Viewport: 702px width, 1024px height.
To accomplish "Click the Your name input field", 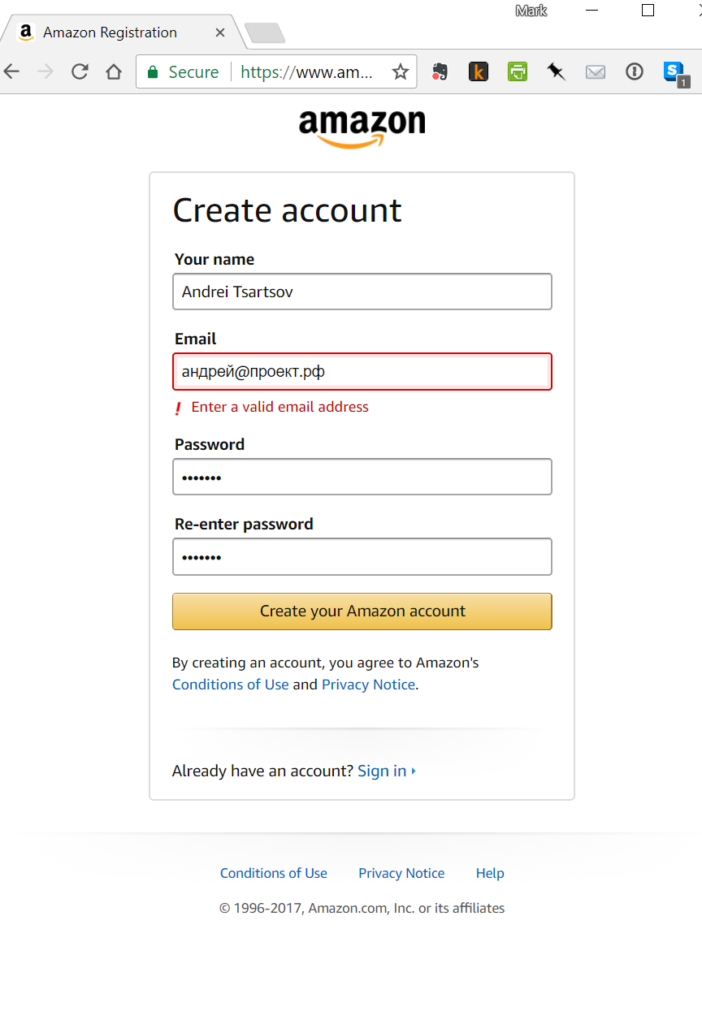I will pyautogui.click(x=362, y=292).
